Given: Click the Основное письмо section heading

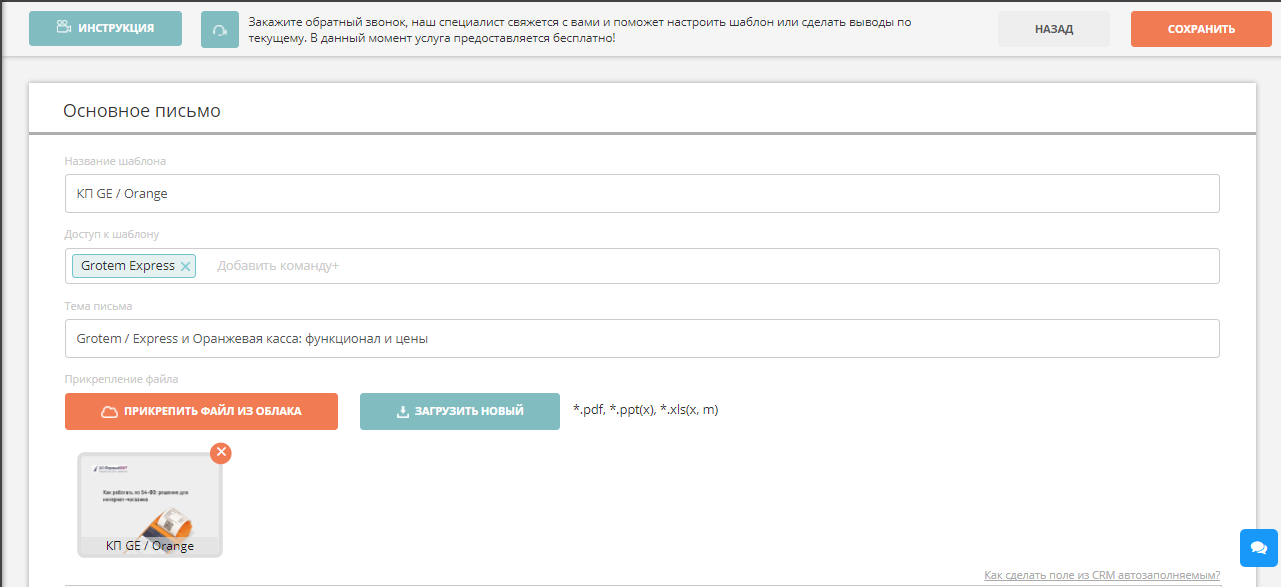Looking at the screenshot, I should point(142,111).
